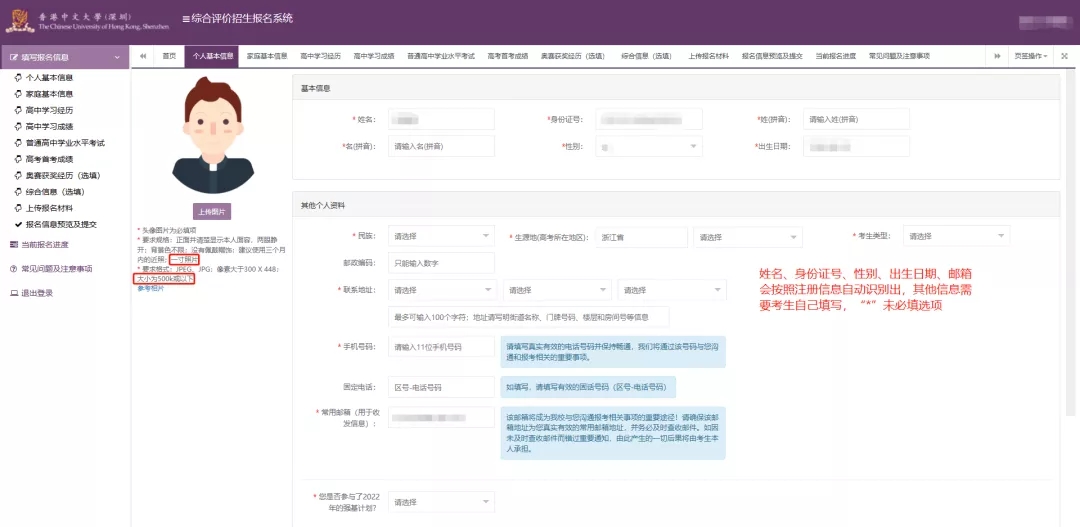
Task: Click the 上传图片 button
Action: [212, 212]
